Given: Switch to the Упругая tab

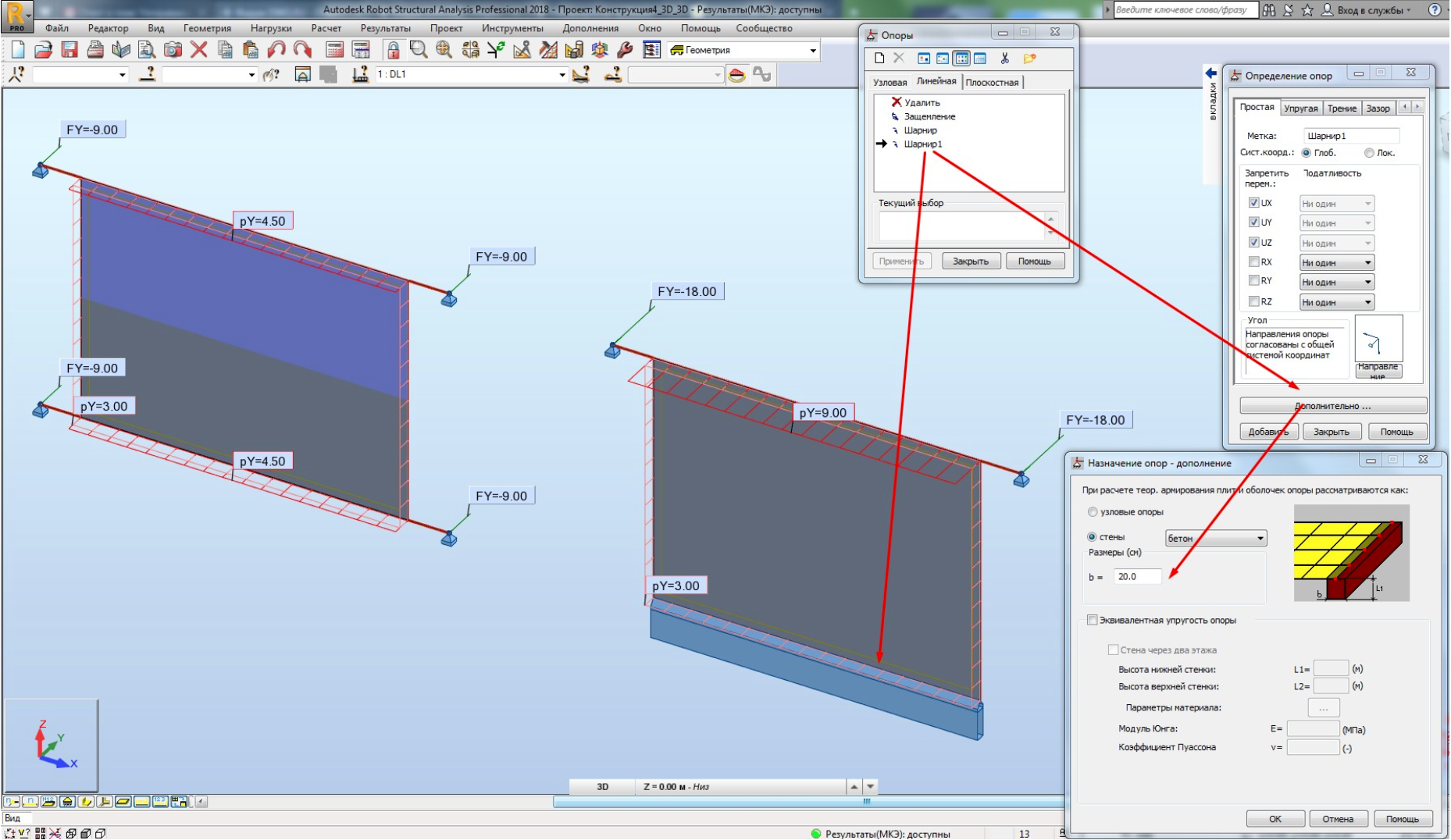Looking at the screenshot, I should [1300, 109].
